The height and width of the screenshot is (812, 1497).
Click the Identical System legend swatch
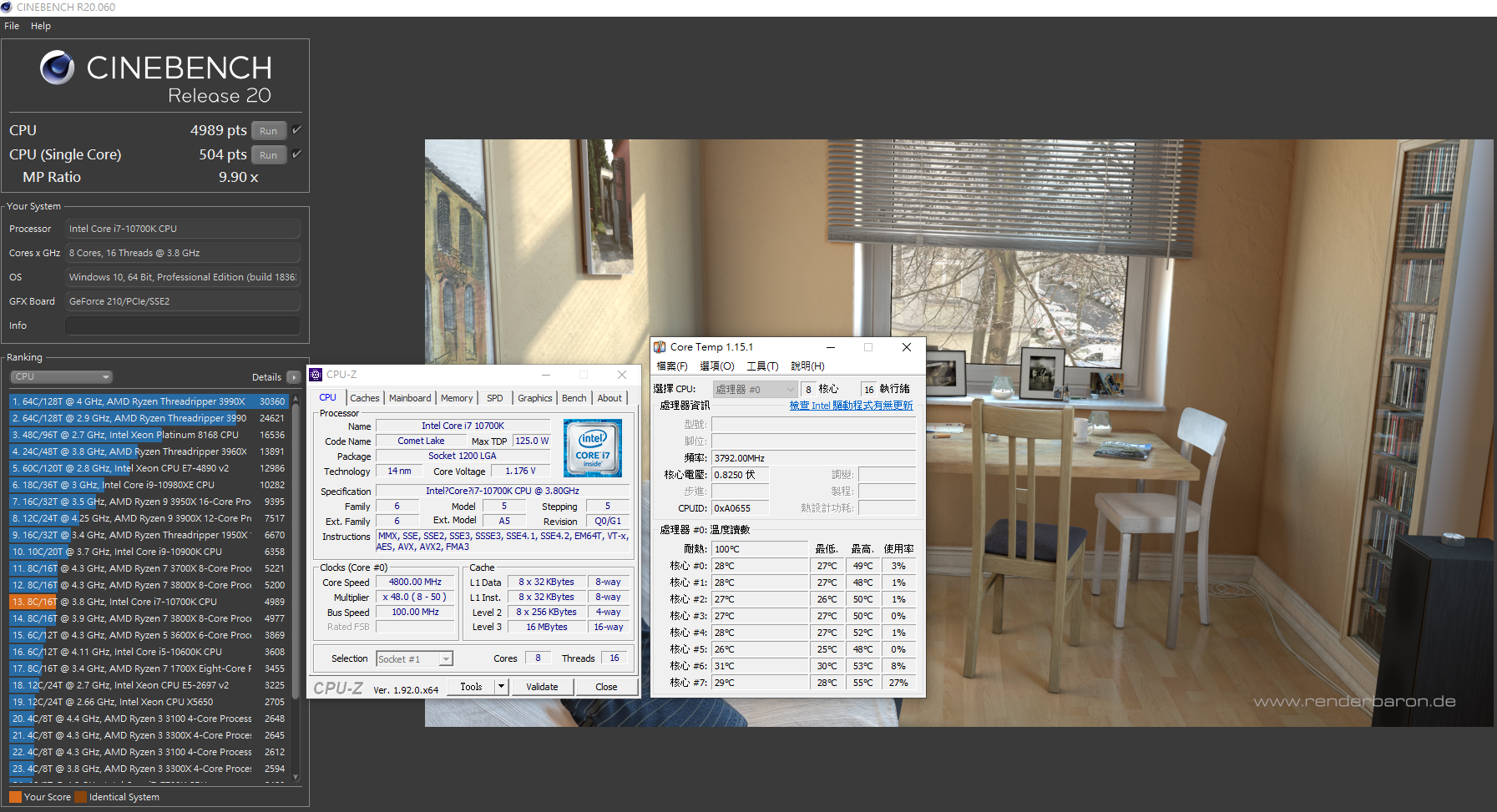(x=80, y=797)
